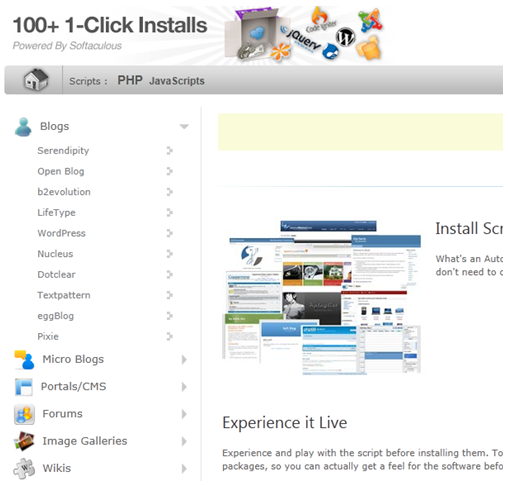Screen dimensions: 508x487
Task: Click the open box logos banner image
Action: coord(303,34)
